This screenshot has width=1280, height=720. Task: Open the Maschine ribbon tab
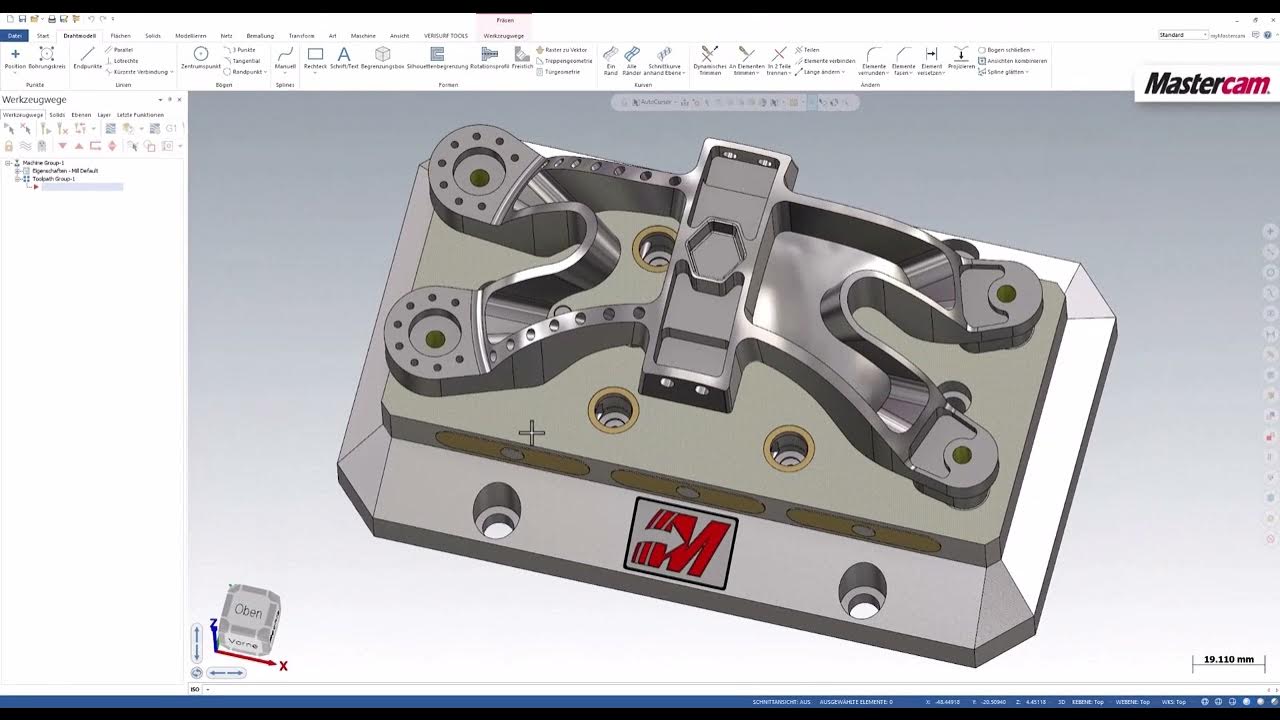(363, 35)
